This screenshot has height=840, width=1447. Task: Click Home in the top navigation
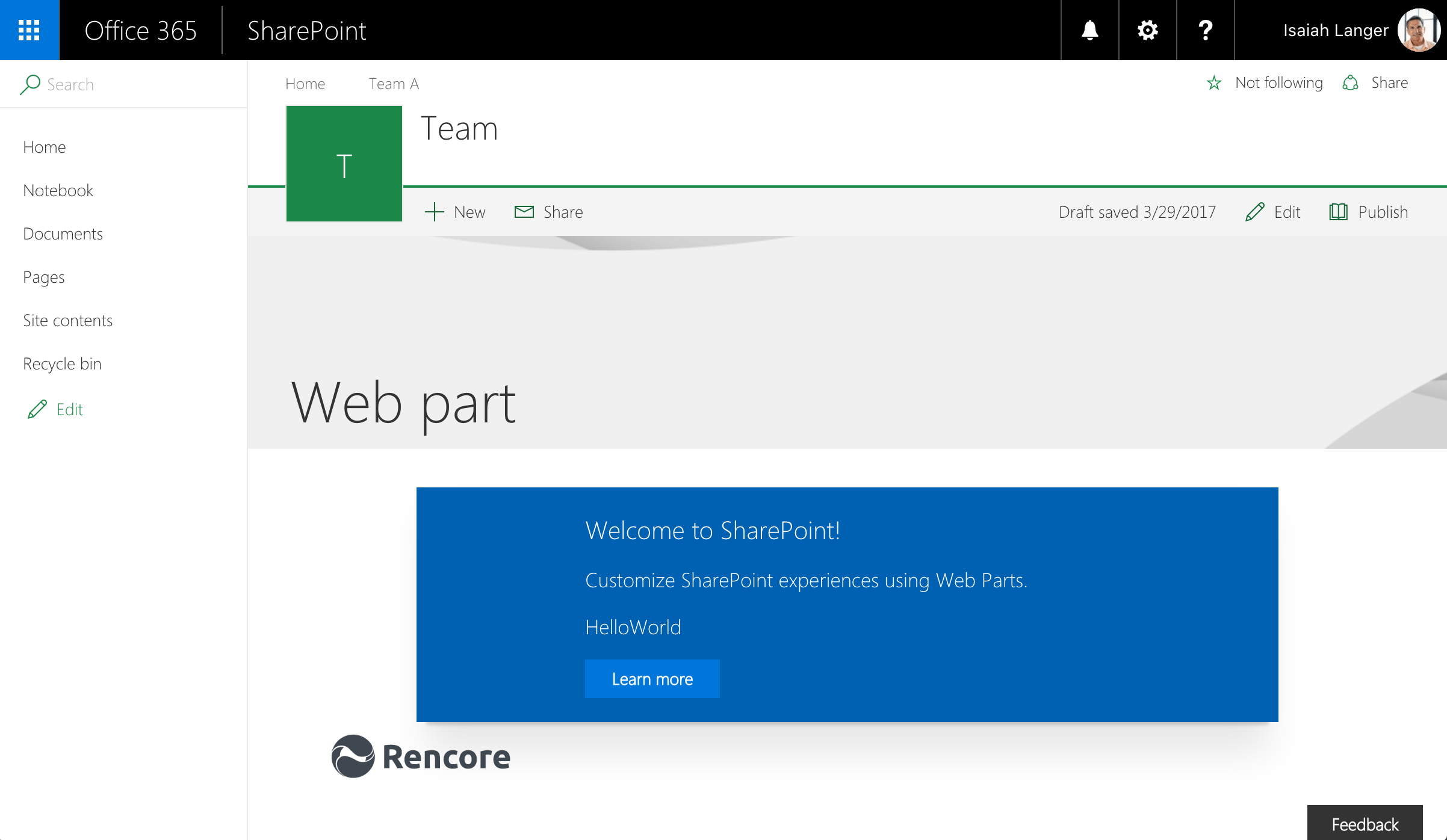point(305,84)
